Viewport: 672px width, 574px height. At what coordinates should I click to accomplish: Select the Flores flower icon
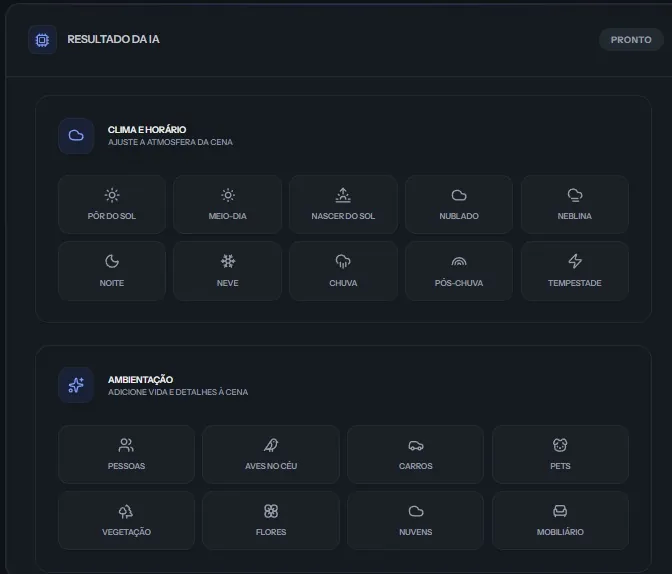[x=271, y=511]
